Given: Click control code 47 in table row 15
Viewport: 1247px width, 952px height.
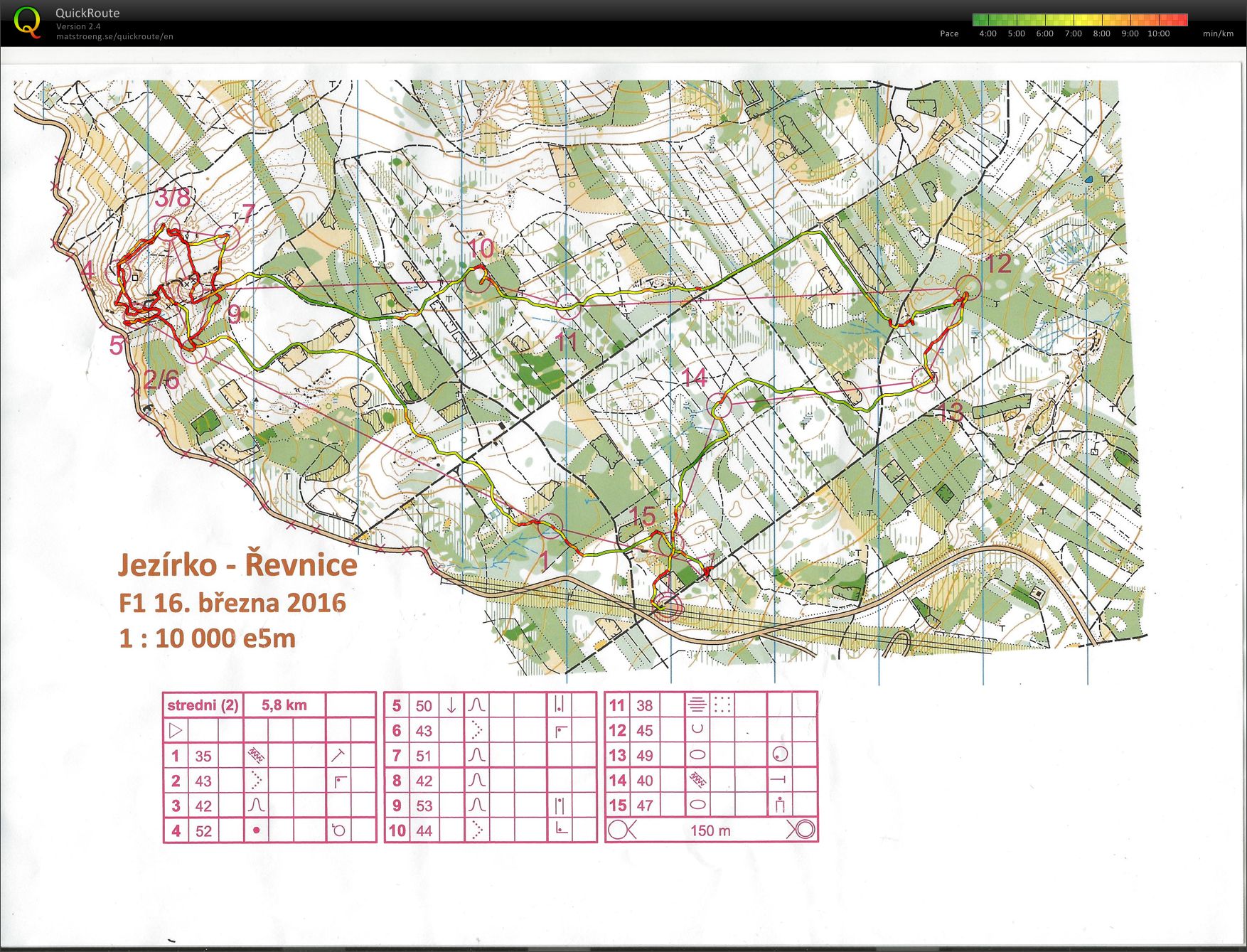Looking at the screenshot, I should tap(644, 806).
